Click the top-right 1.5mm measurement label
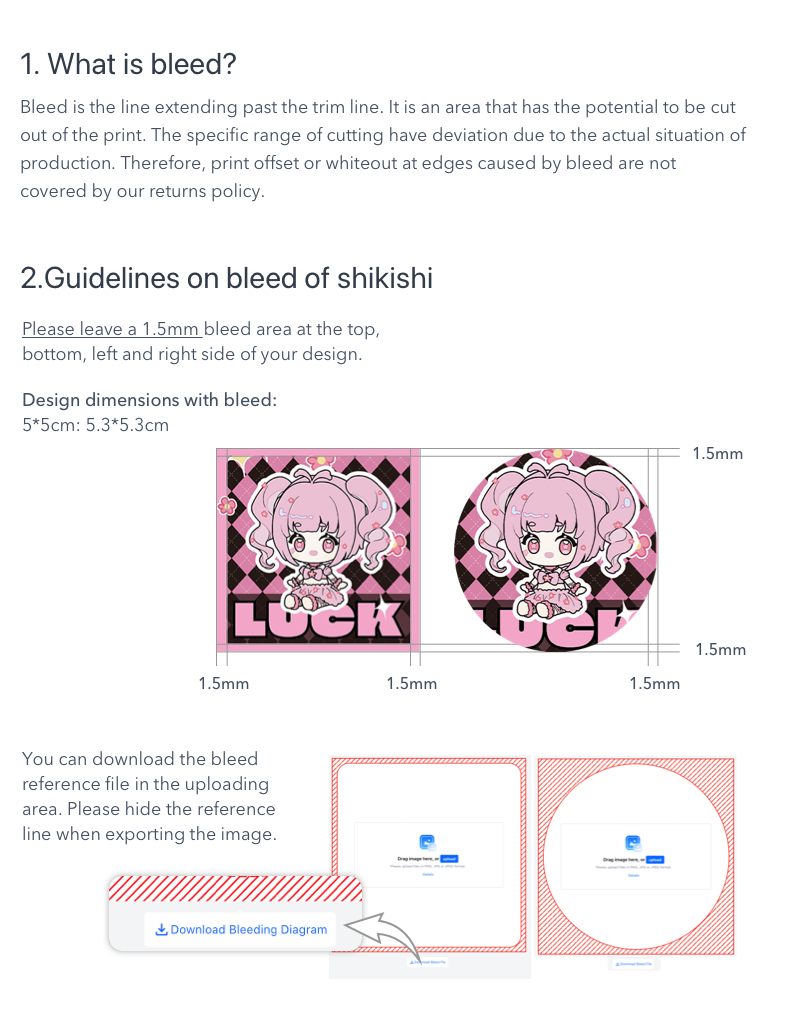Viewport: 790px width, 1012px height. click(x=718, y=454)
